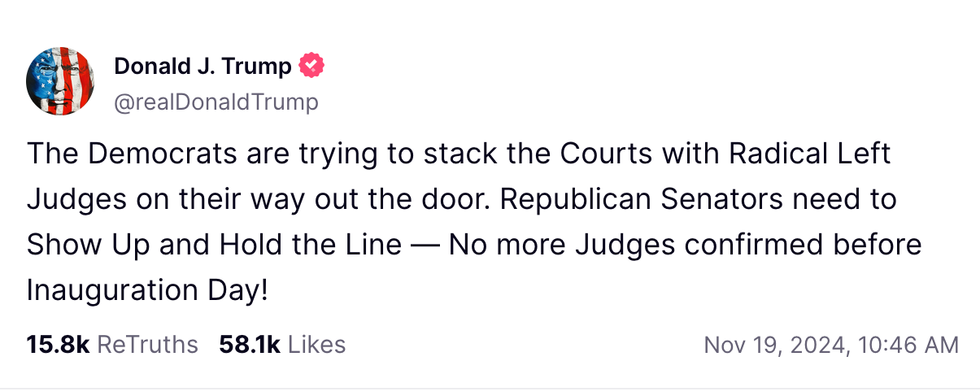Click the American flag profile avatar

click(60, 81)
